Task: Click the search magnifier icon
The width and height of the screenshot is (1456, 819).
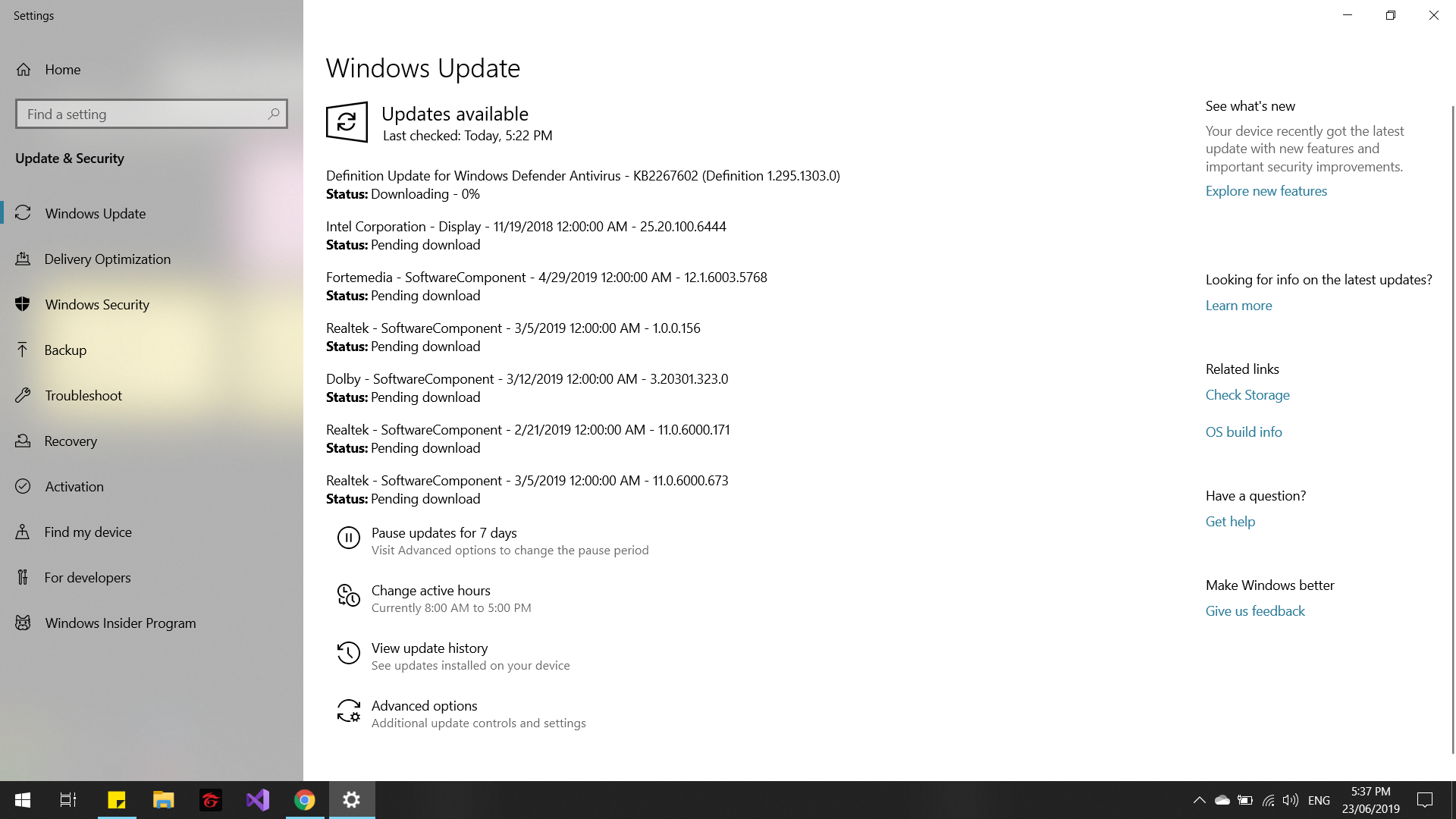Action: (x=274, y=114)
